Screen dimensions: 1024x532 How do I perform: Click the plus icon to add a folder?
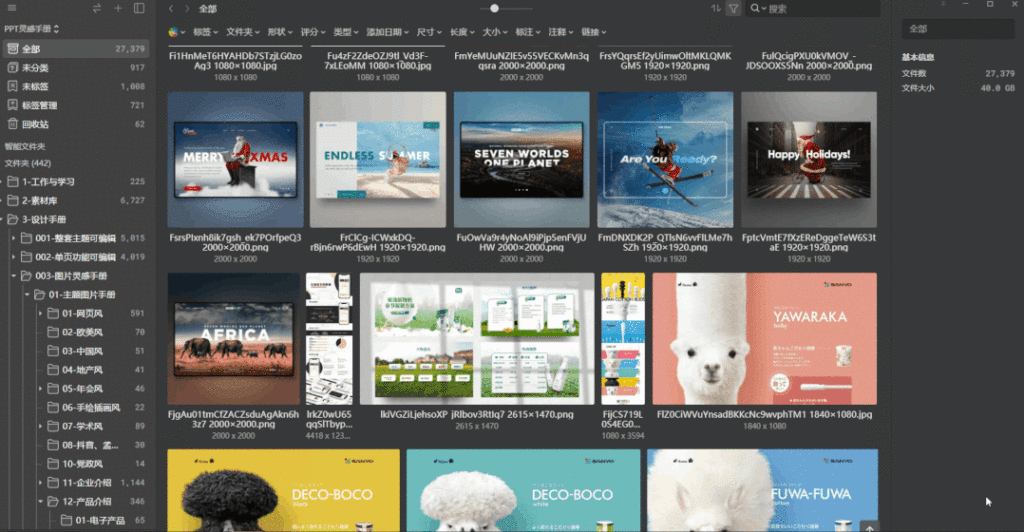point(118,8)
